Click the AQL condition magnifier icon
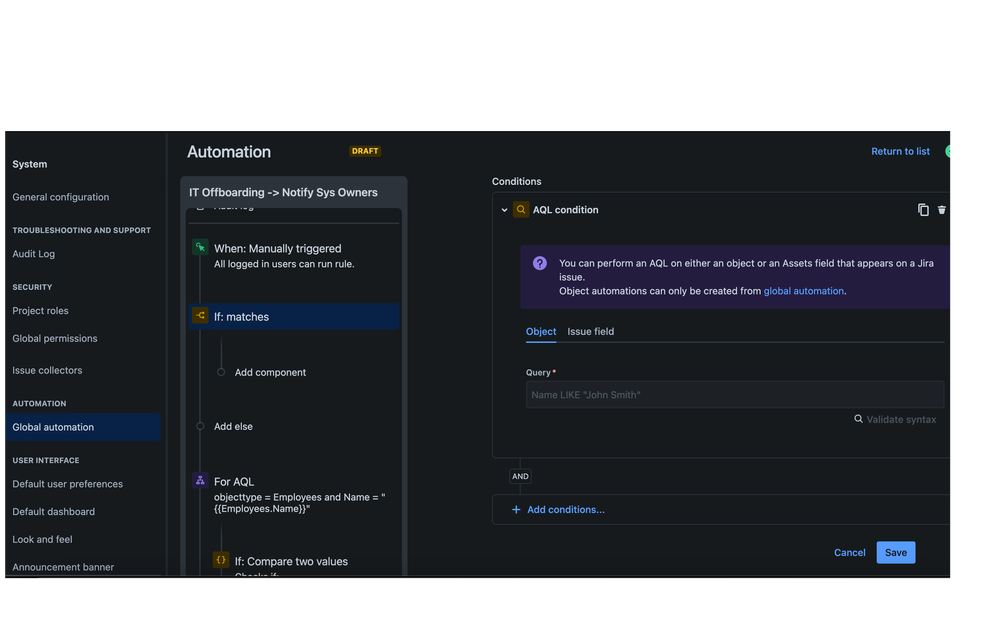This screenshot has width=998, height=624. tap(521, 209)
